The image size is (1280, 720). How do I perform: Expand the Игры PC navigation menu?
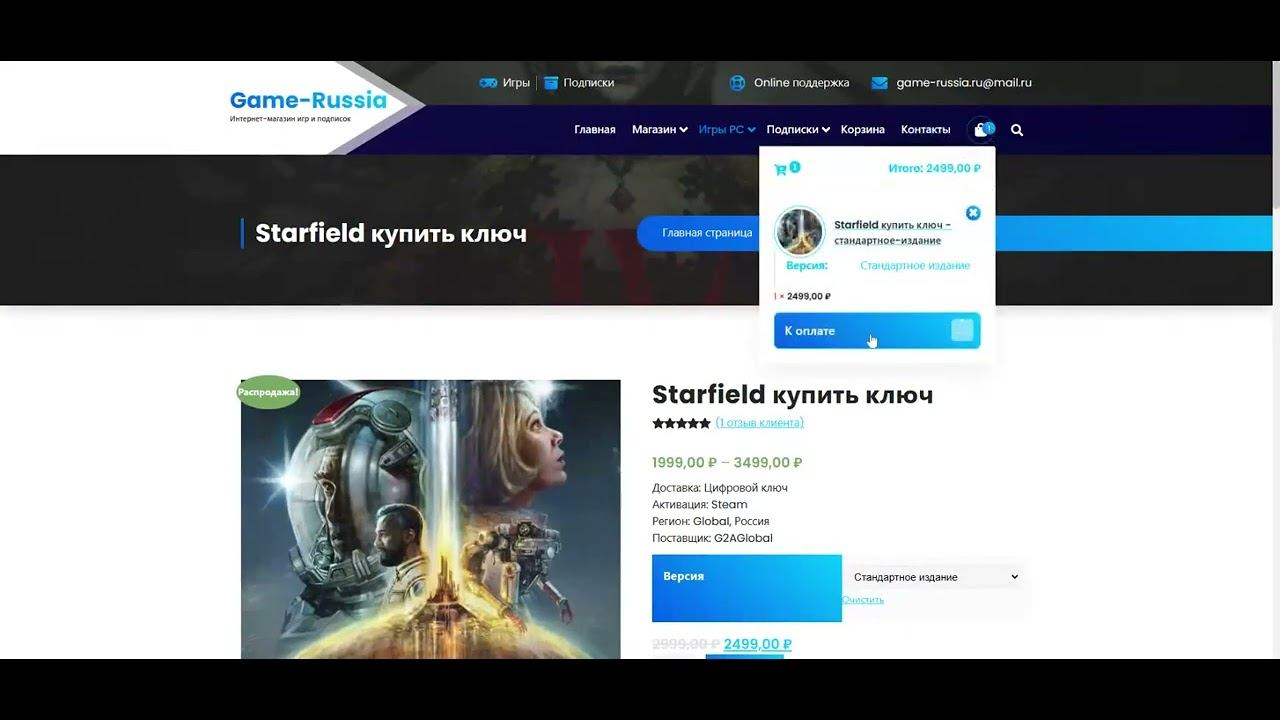pos(726,130)
